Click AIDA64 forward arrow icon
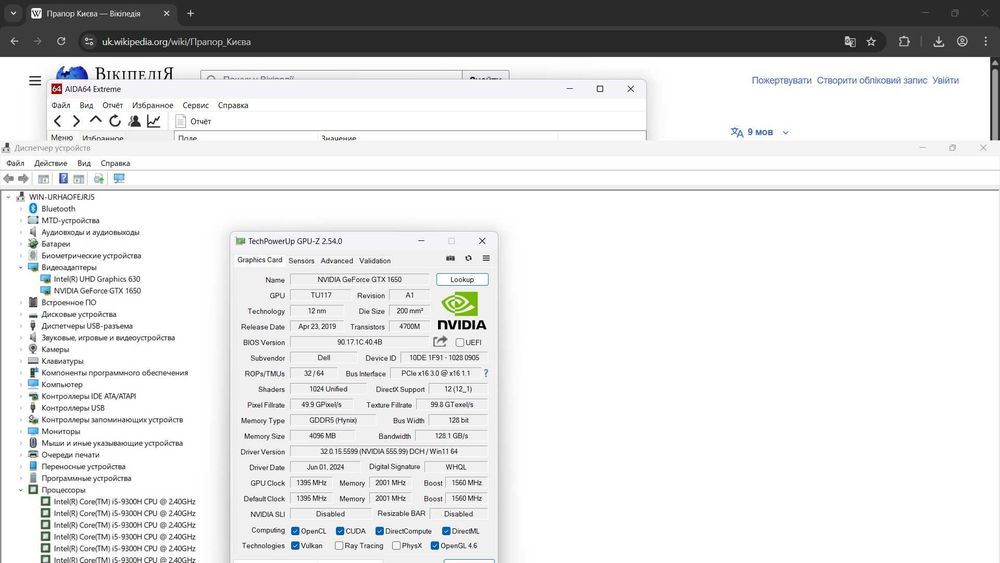This screenshot has height=563, width=1000. pyautogui.click(x=77, y=121)
